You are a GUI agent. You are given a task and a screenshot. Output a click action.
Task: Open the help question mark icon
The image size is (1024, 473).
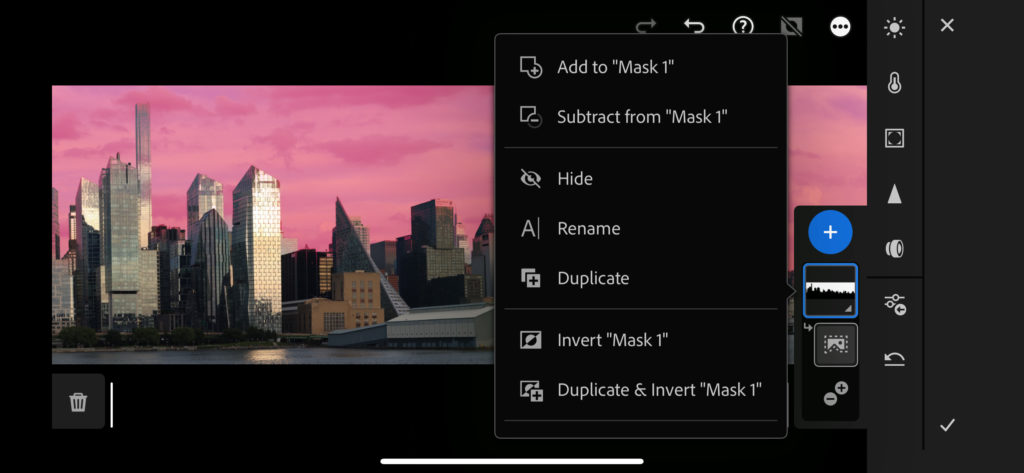743,26
